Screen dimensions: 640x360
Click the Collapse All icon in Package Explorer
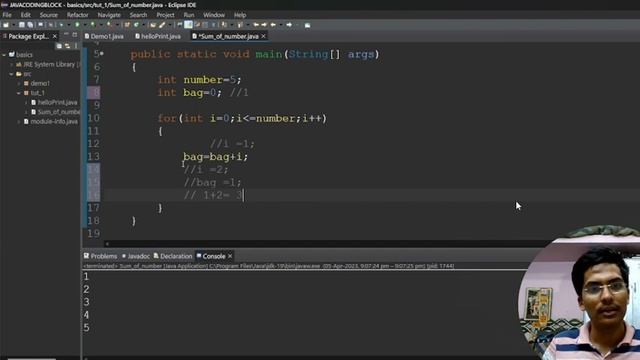pos(59,46)
